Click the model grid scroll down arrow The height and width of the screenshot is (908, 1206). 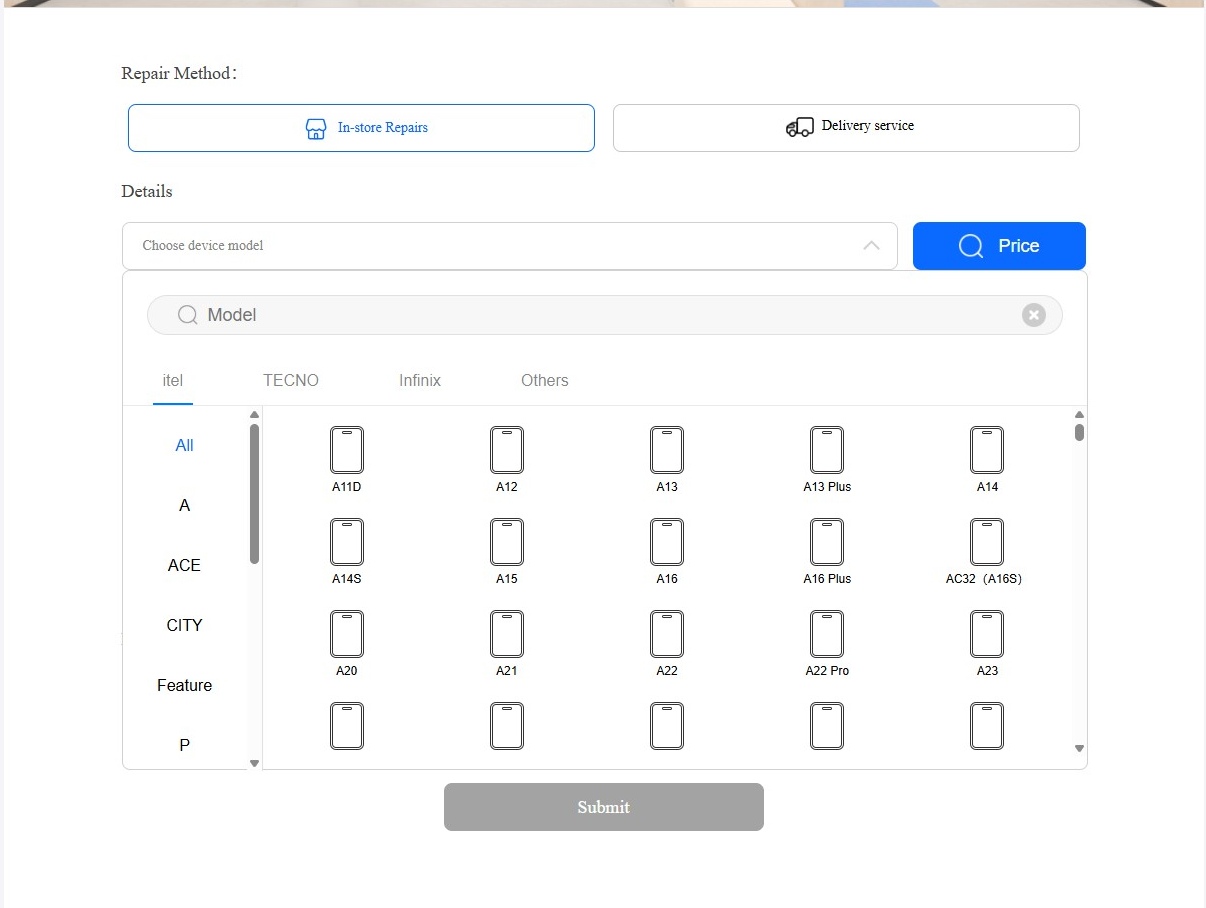click(1079, 748)
